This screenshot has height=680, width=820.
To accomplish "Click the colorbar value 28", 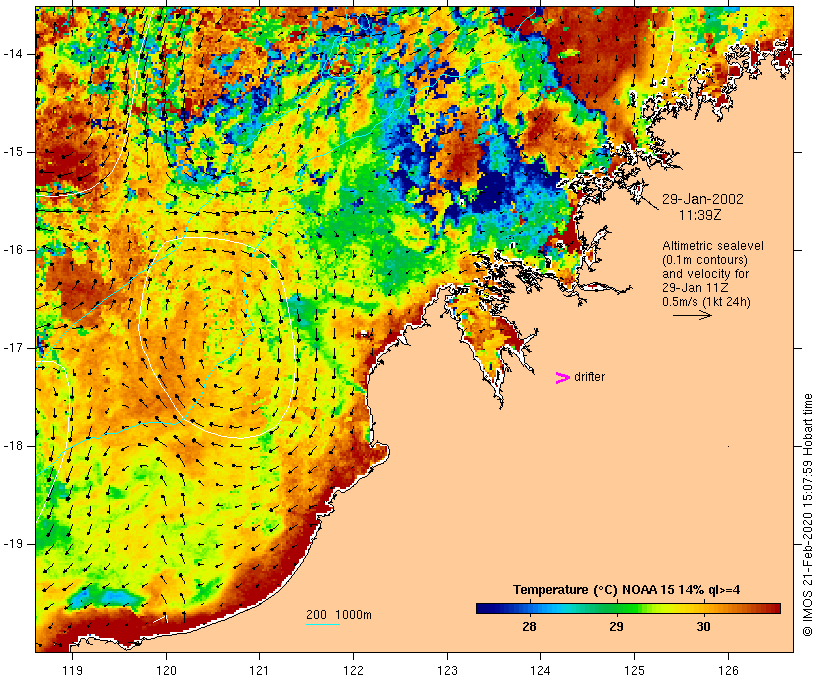I will coord(529,626).
